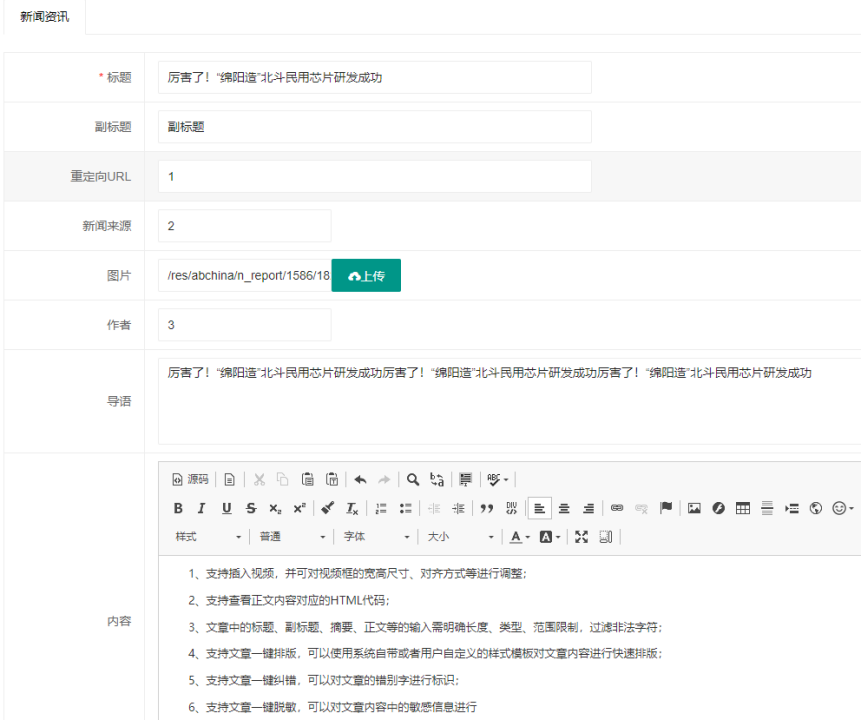The image size is (861, 720).
Task: Insert a numbered list
Action: click(381, 508)
